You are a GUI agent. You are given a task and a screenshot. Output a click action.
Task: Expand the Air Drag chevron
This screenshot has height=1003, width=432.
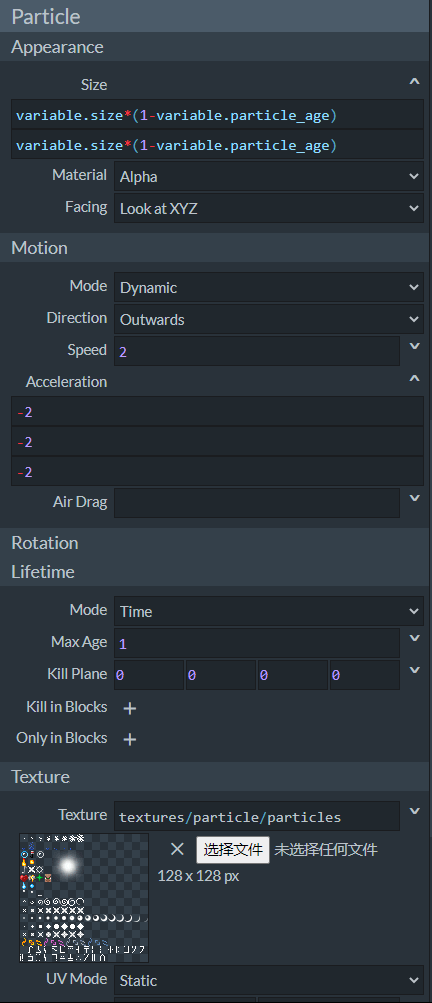tap(414, 498)
